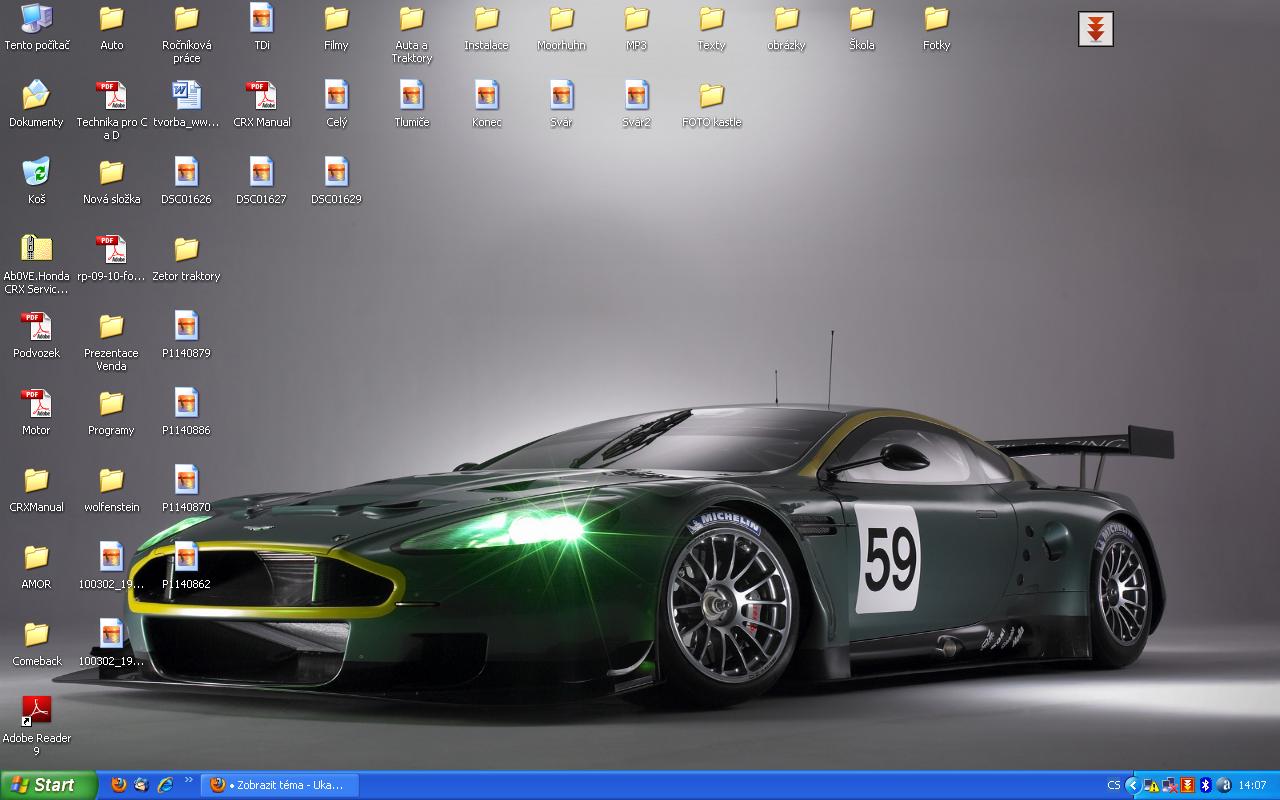
Task: Click the Bluetooth tray icon
Action: coord(1205,785)
